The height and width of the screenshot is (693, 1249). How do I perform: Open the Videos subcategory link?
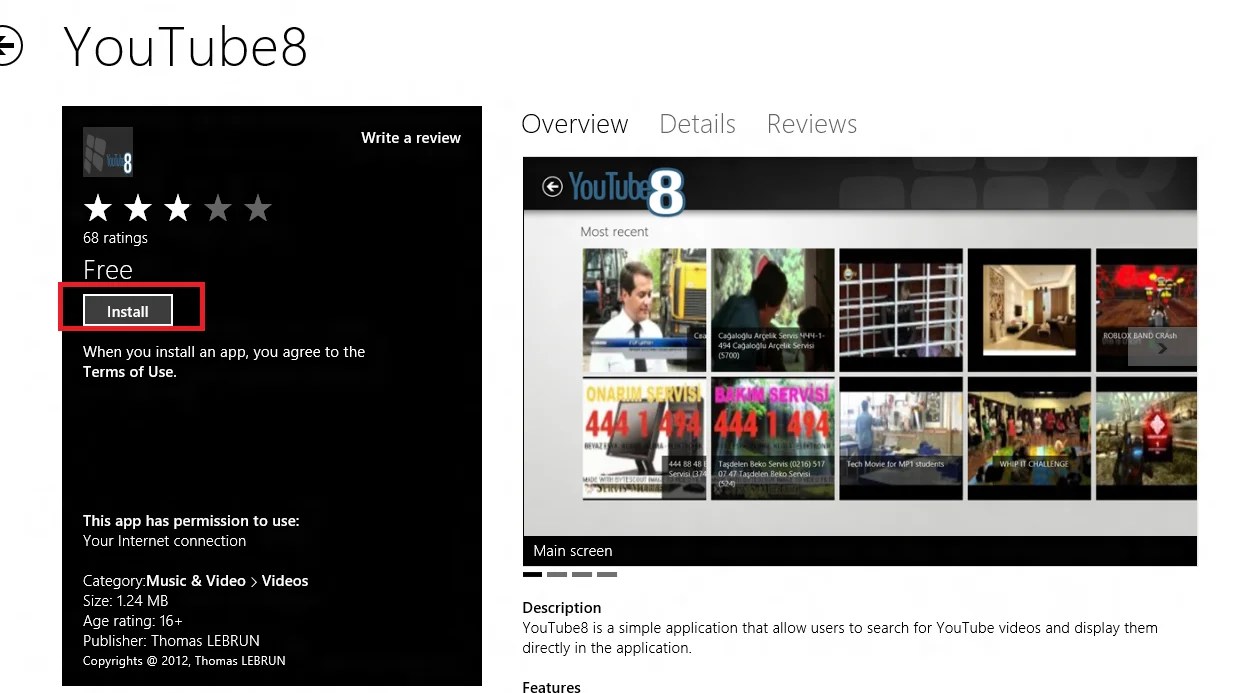tap(285, 581)
